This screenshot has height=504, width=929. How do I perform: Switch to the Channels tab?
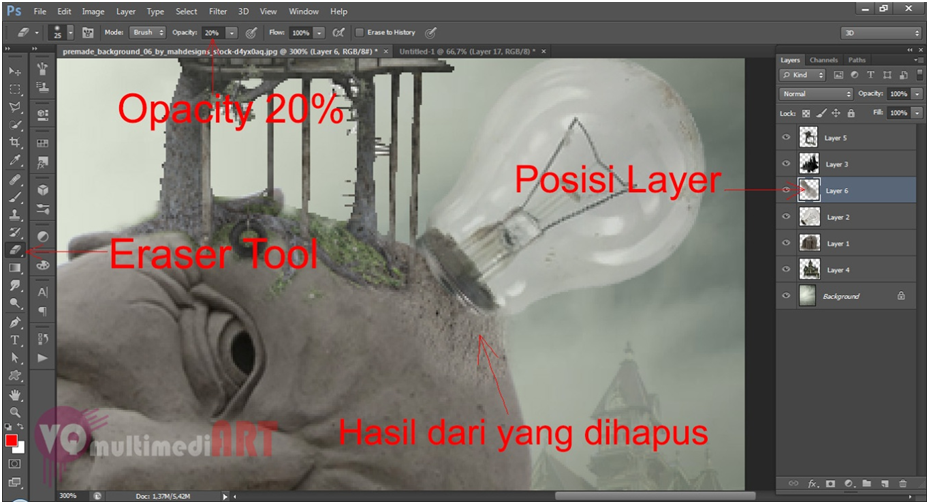824,60
